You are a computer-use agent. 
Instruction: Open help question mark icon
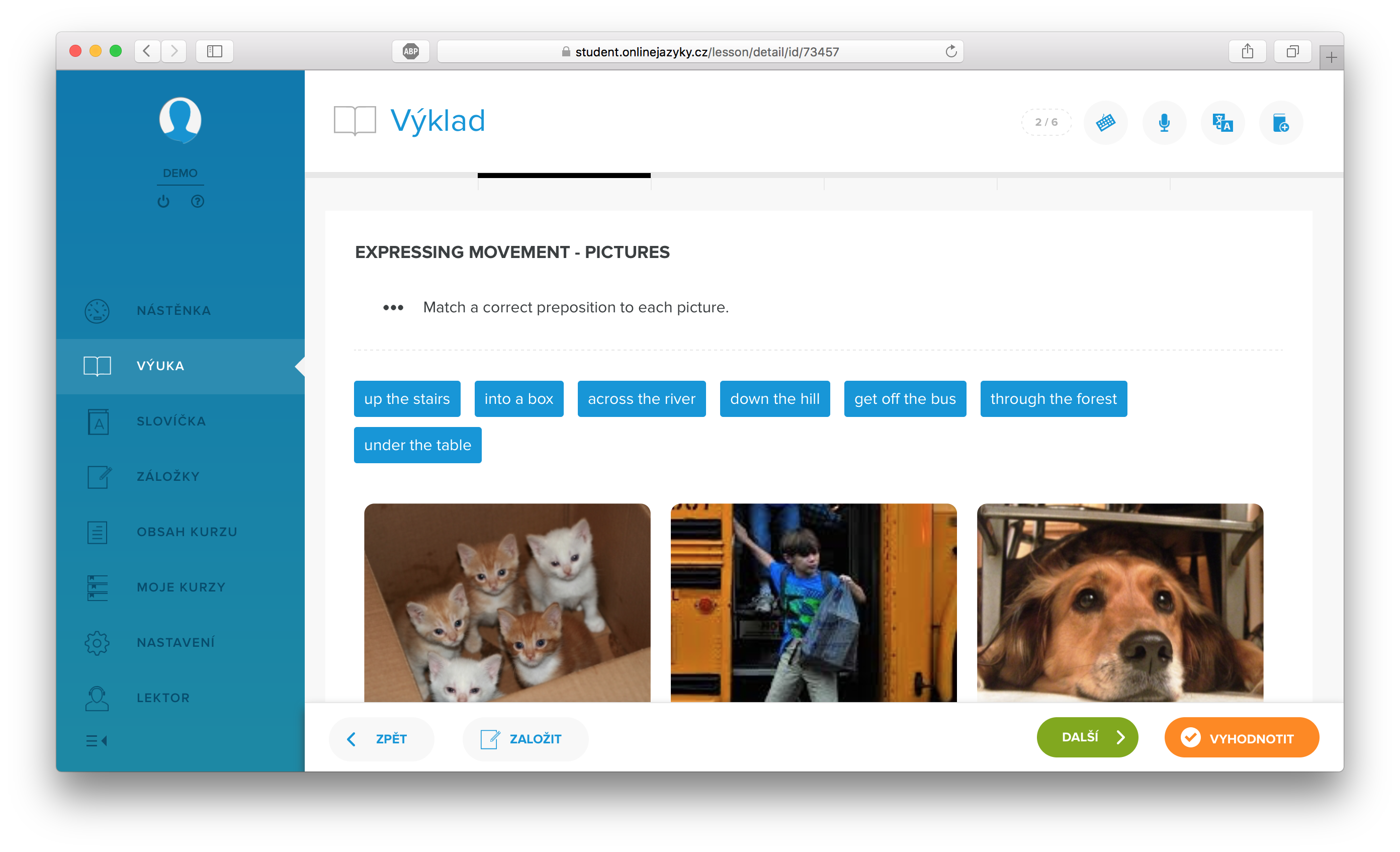coord(197,201)
